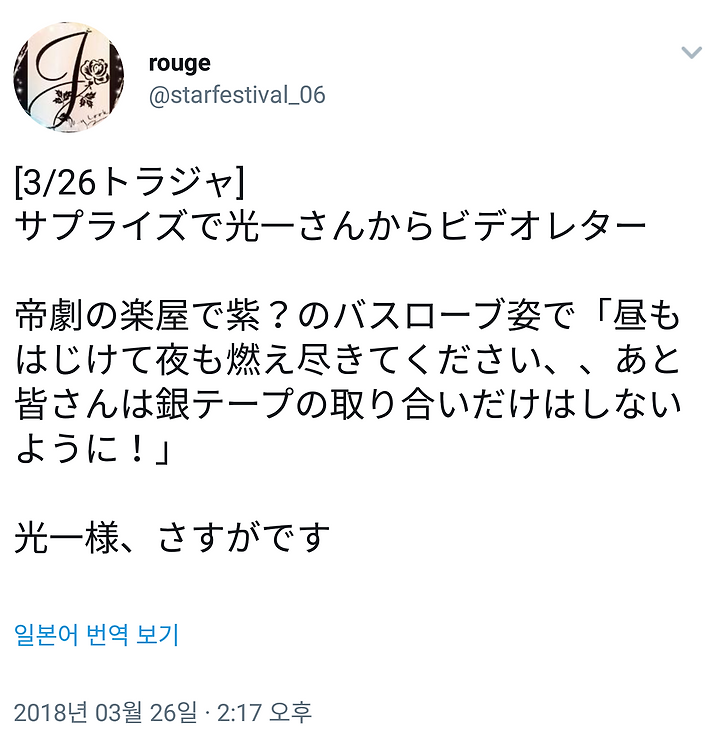This screenshot has width=720, height=738.
Task: Click the 2:17 오후 time text
Action: (x=264, y=713)
